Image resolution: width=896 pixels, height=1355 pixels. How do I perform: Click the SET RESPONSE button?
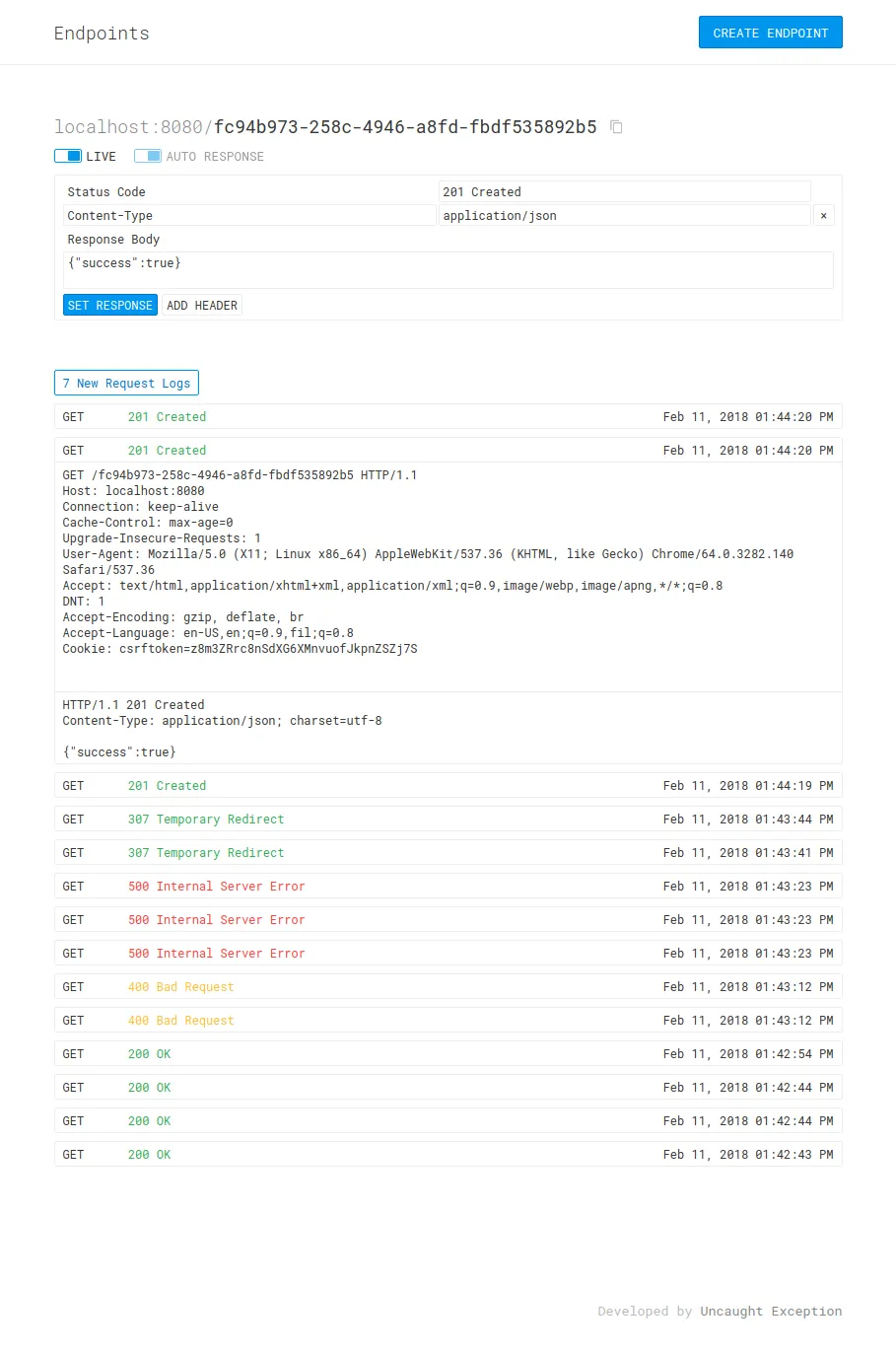[x=109, y=305]
